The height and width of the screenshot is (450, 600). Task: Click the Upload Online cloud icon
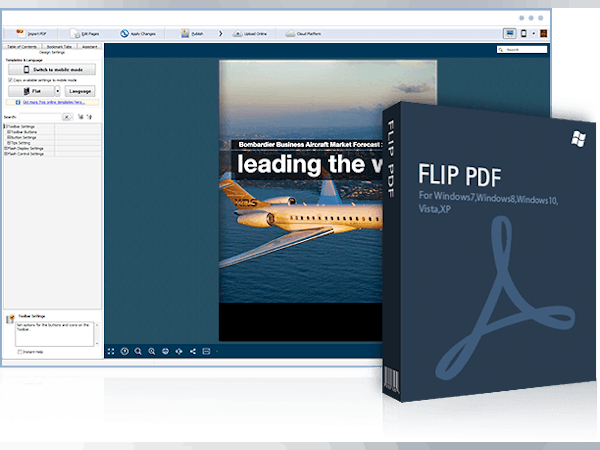[237, 34]
